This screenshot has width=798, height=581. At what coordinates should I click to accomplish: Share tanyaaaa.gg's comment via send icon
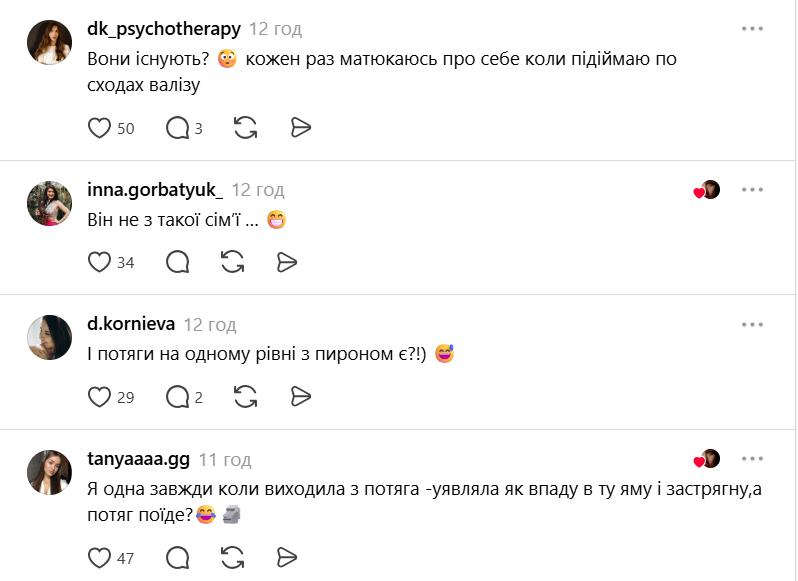(287, 557)
